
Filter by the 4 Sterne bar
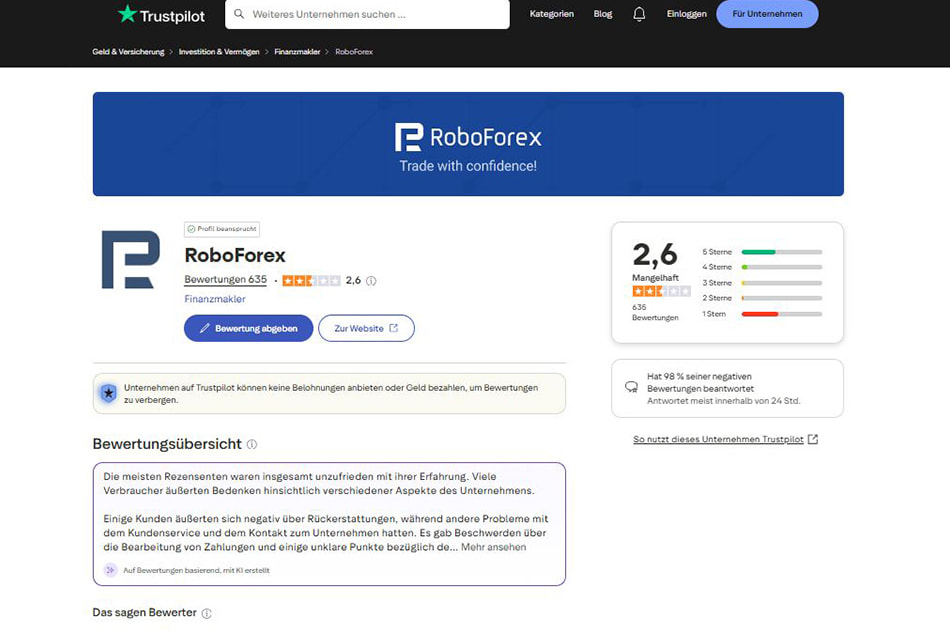(762, 267)
